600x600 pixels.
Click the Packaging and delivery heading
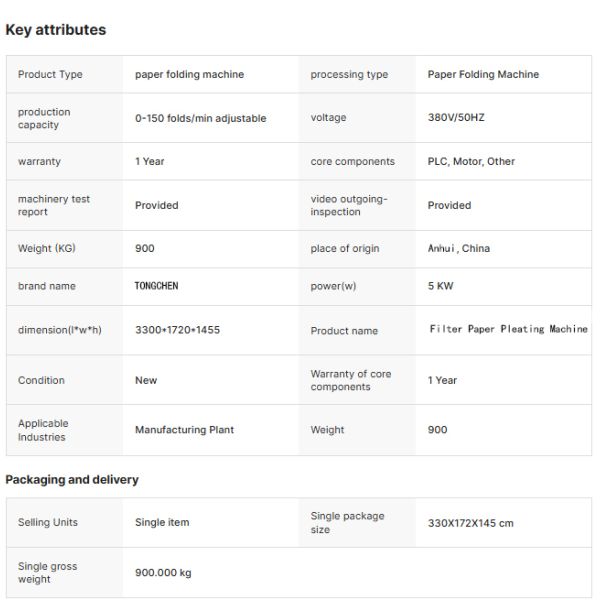(72, 479)
